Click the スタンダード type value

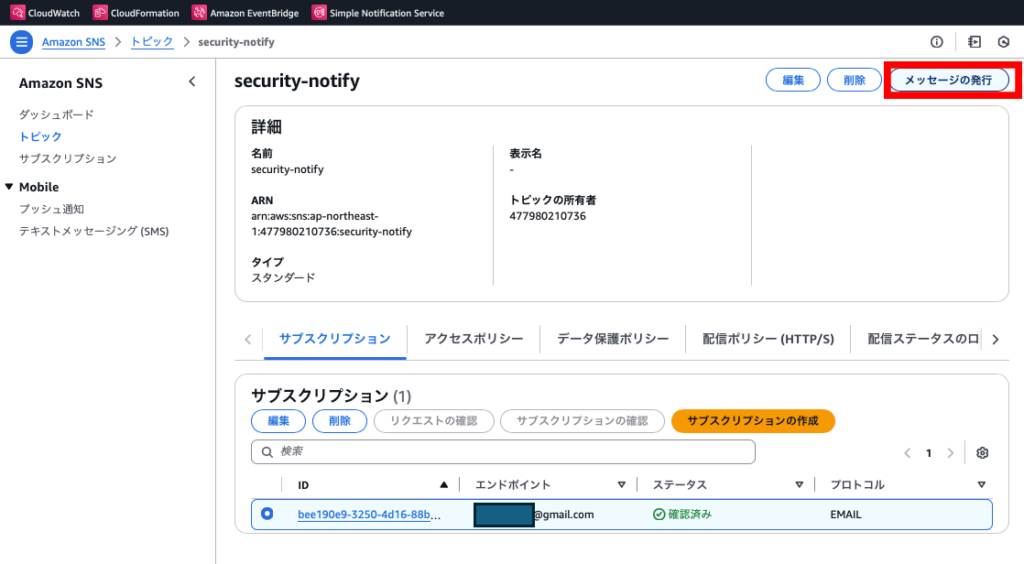[x=283, y=277]
